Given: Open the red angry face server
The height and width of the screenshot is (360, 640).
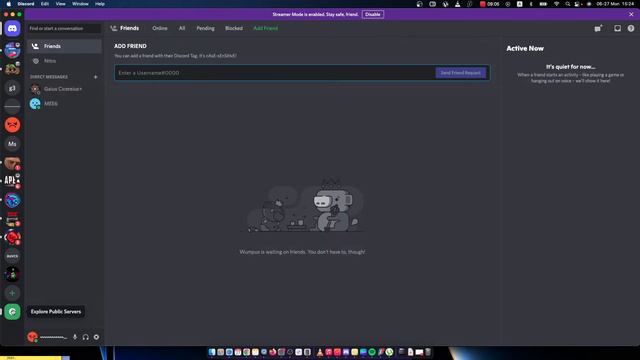Looking at the screenshot, I should coord(12,125).
